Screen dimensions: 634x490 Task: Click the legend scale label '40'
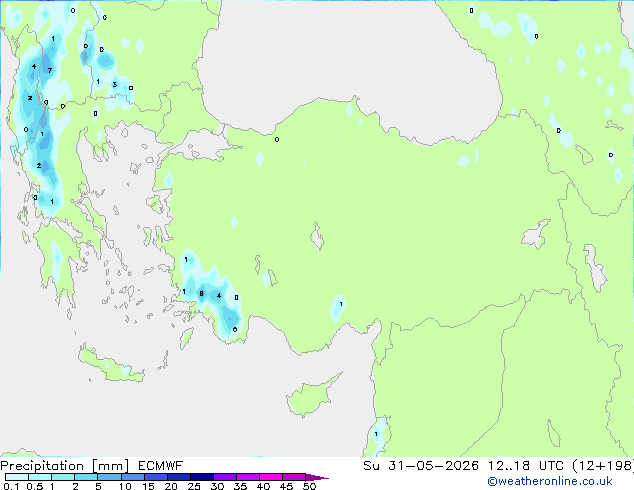click(263, 486)
